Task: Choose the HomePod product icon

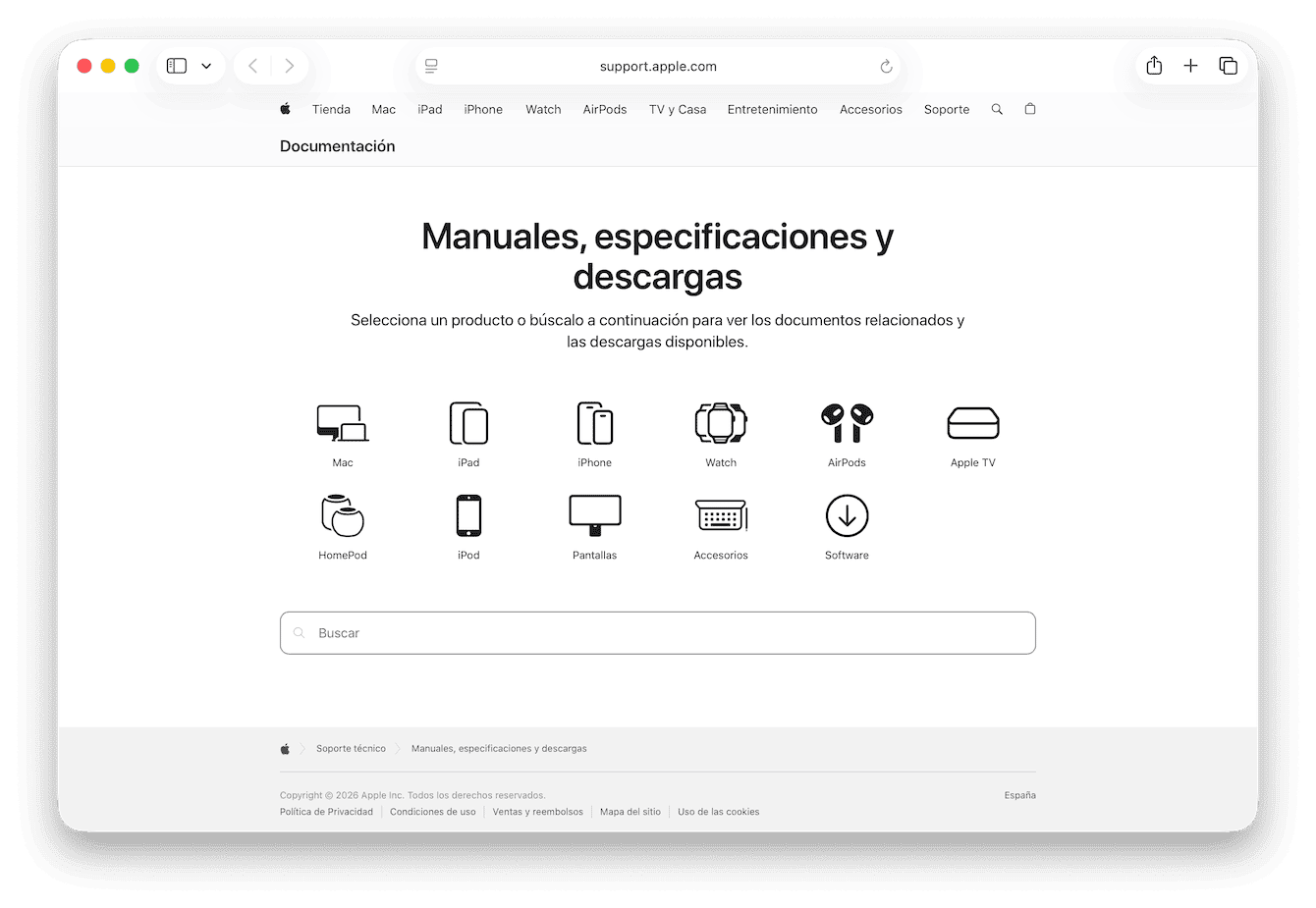Action: click(343, 515)
